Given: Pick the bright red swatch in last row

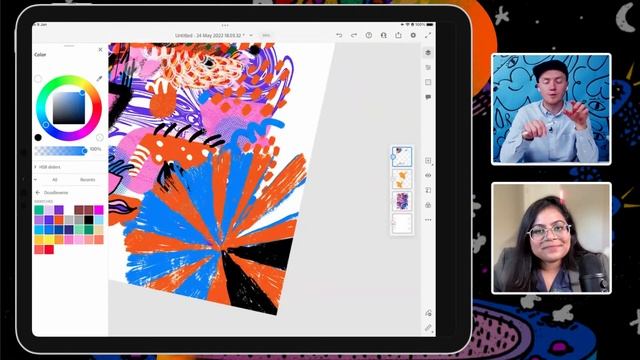Looking at the screenshot, I should (49, 249).
